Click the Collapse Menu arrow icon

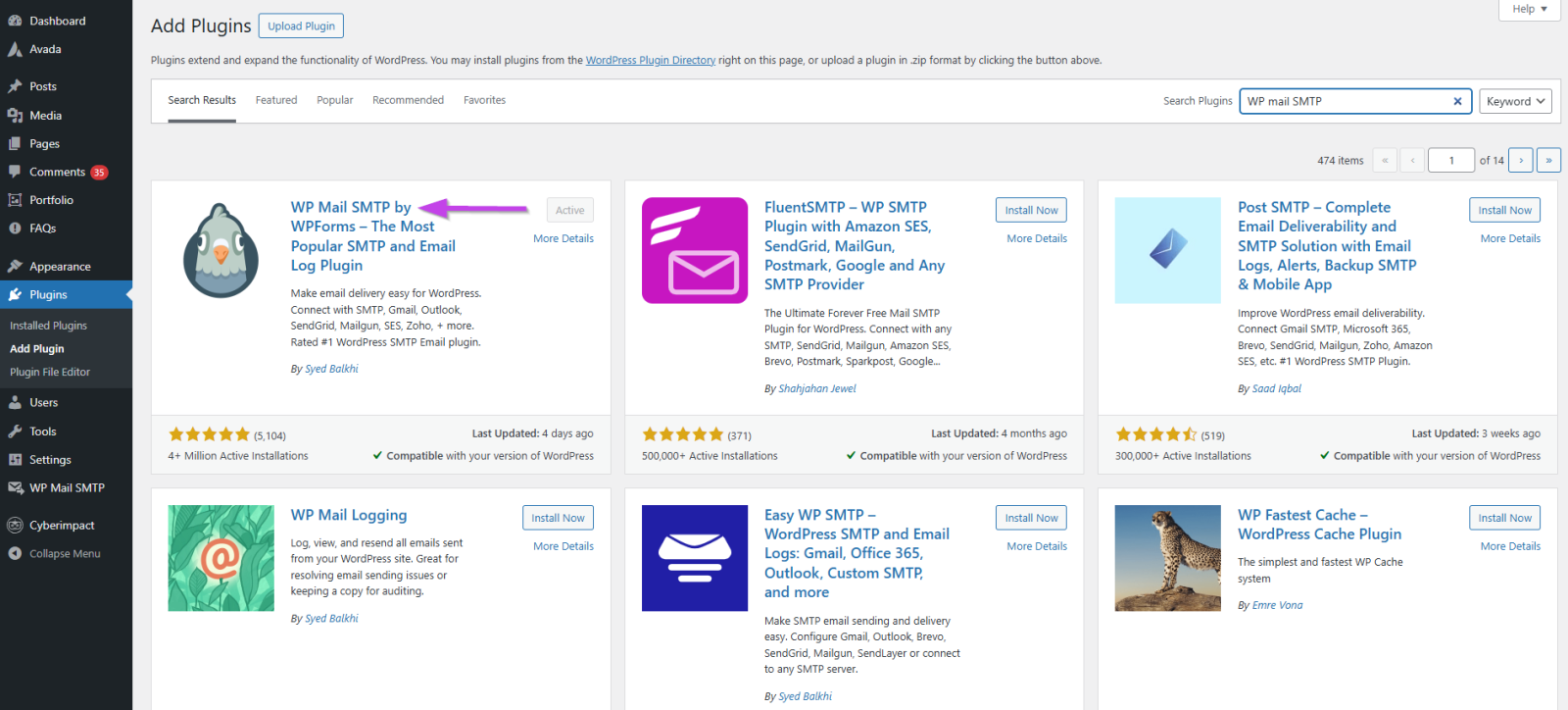click(x=15, y=554)
